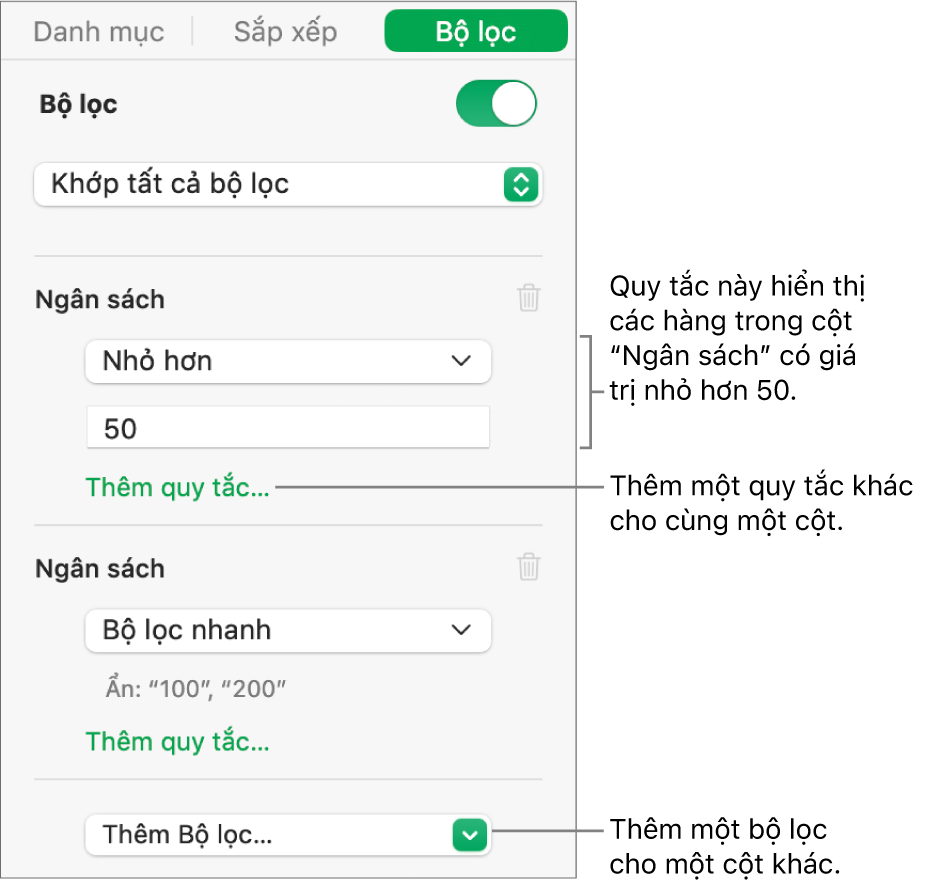Click trash icon beside the Bộ lọc nhanh filter
The width and height of the screenshot is (926, 889).
click(529, 568)
